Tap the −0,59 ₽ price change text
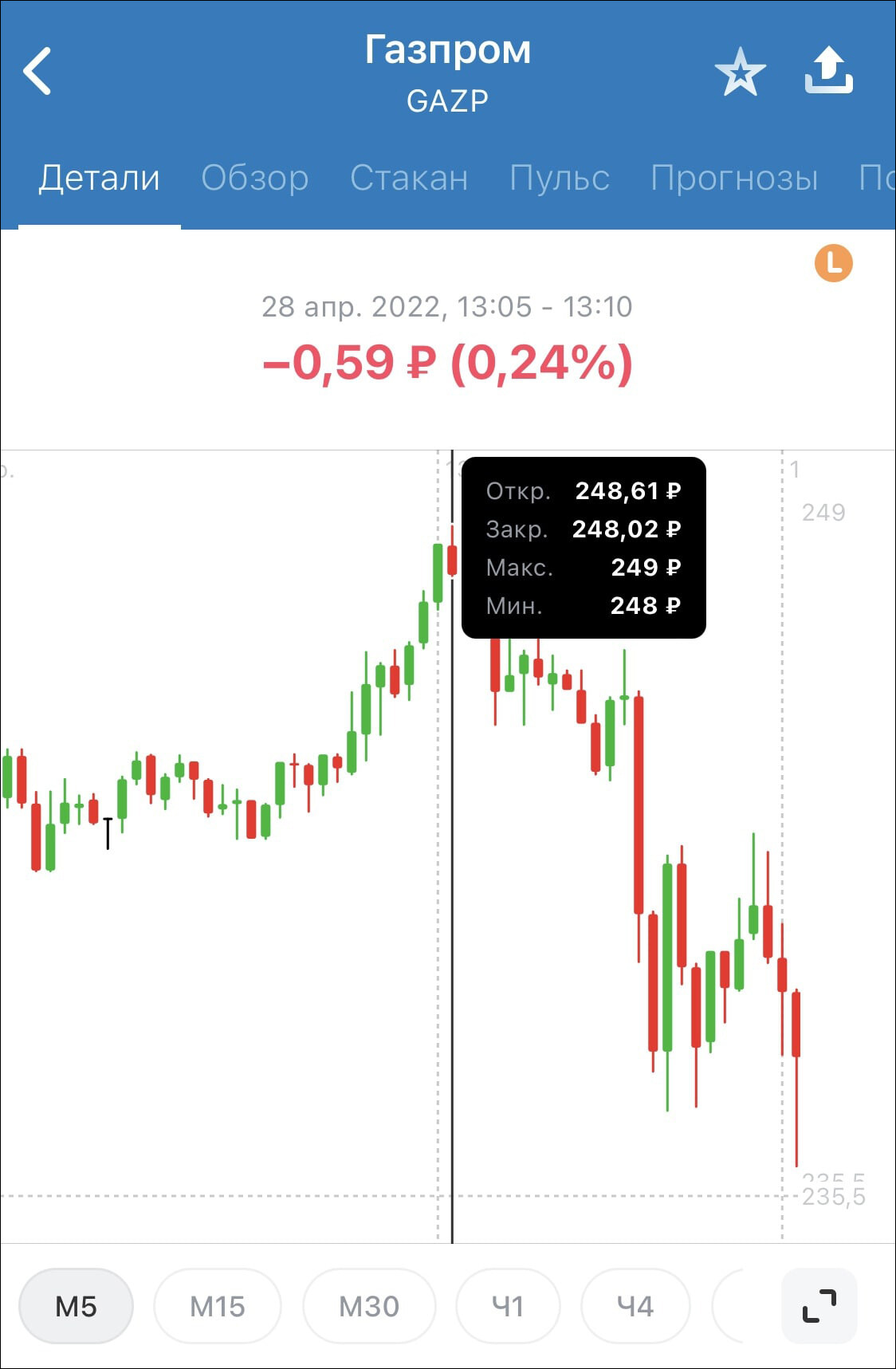 (x=349, y=364)
